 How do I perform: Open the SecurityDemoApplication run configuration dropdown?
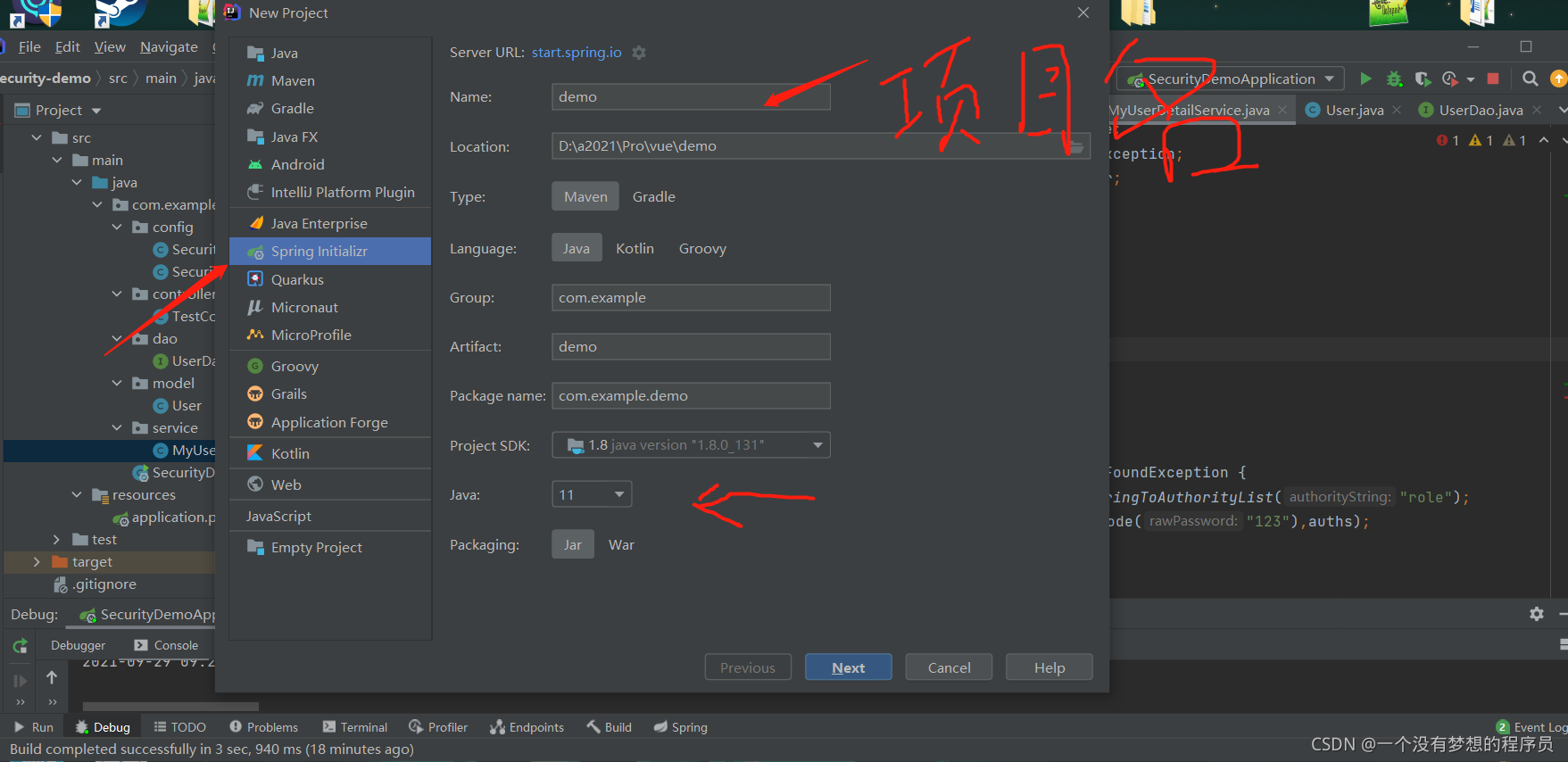coord(1231,79)
